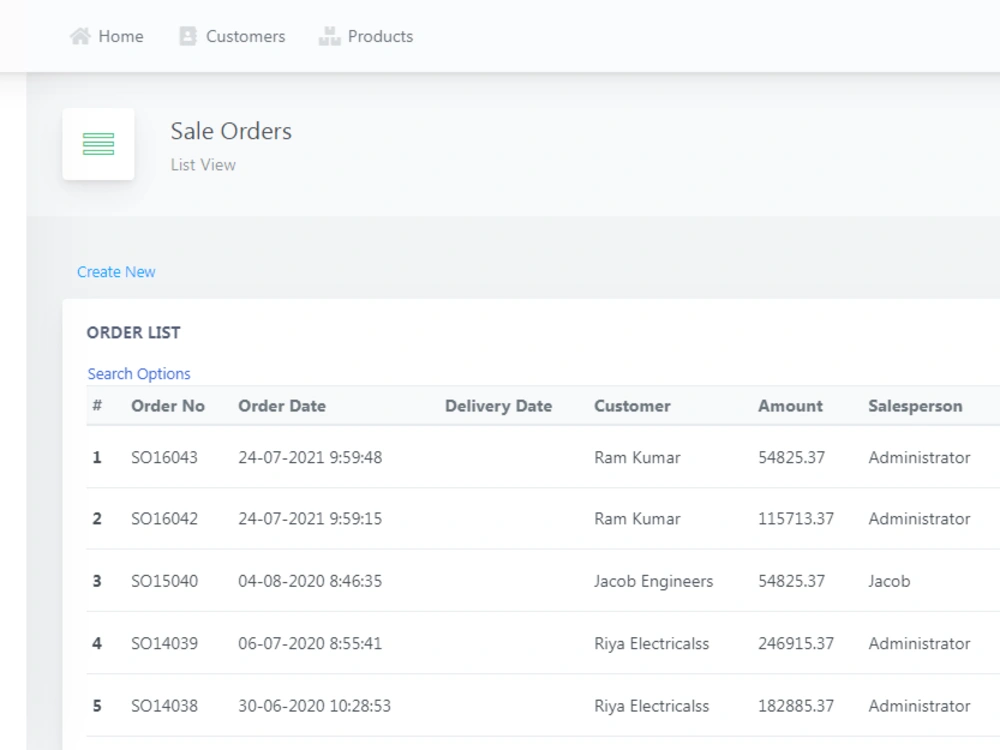Open the Products menu label
Screen dimensions: 1000x750
tap(380, 36)
